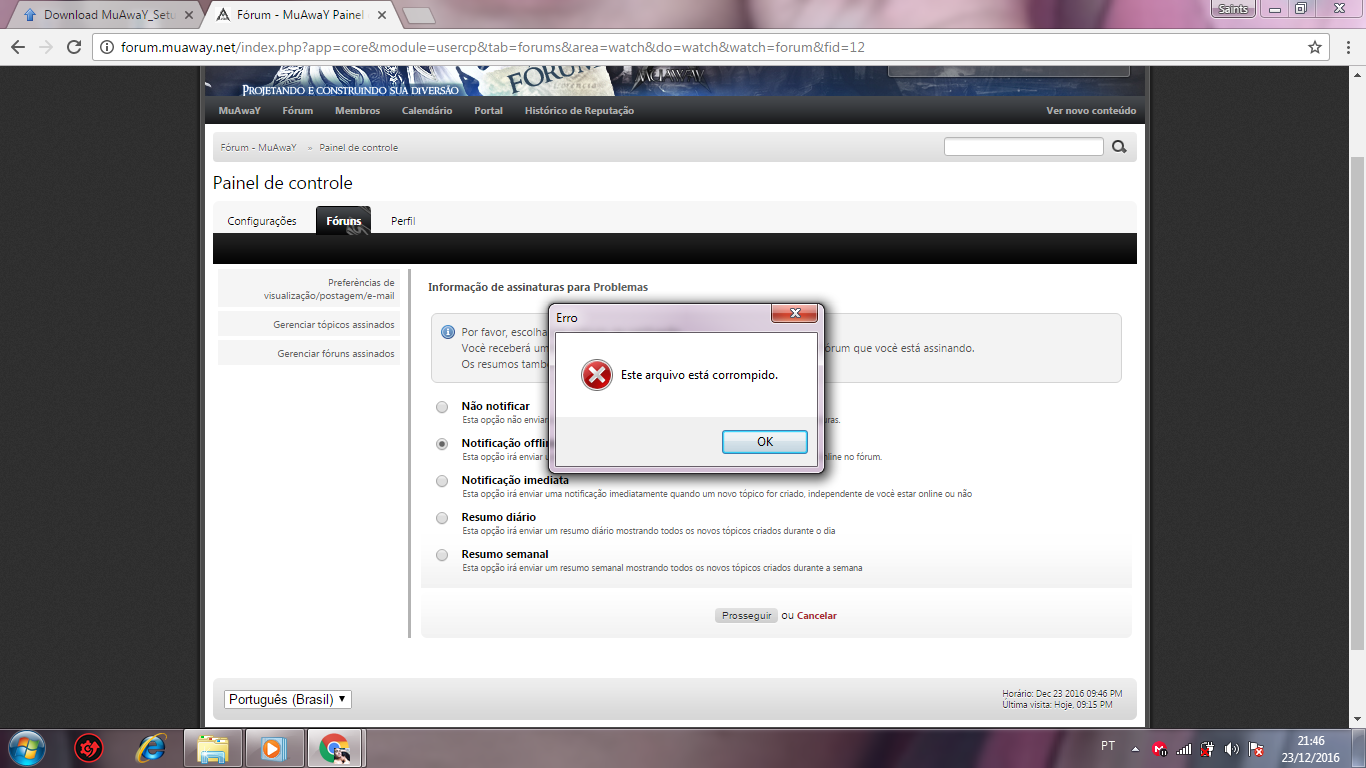
Task: Open the Português (Brasil) language dropdown
Action: 288,700
